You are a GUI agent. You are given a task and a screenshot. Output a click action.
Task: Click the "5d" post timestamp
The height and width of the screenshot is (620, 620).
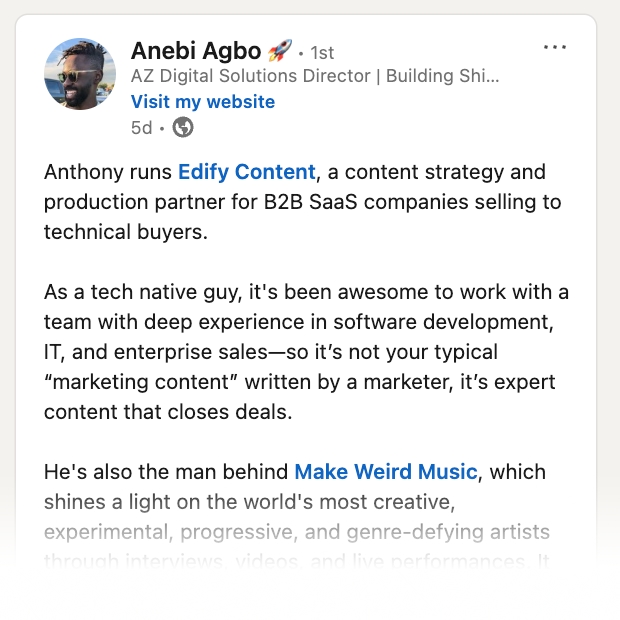(142, 127)
